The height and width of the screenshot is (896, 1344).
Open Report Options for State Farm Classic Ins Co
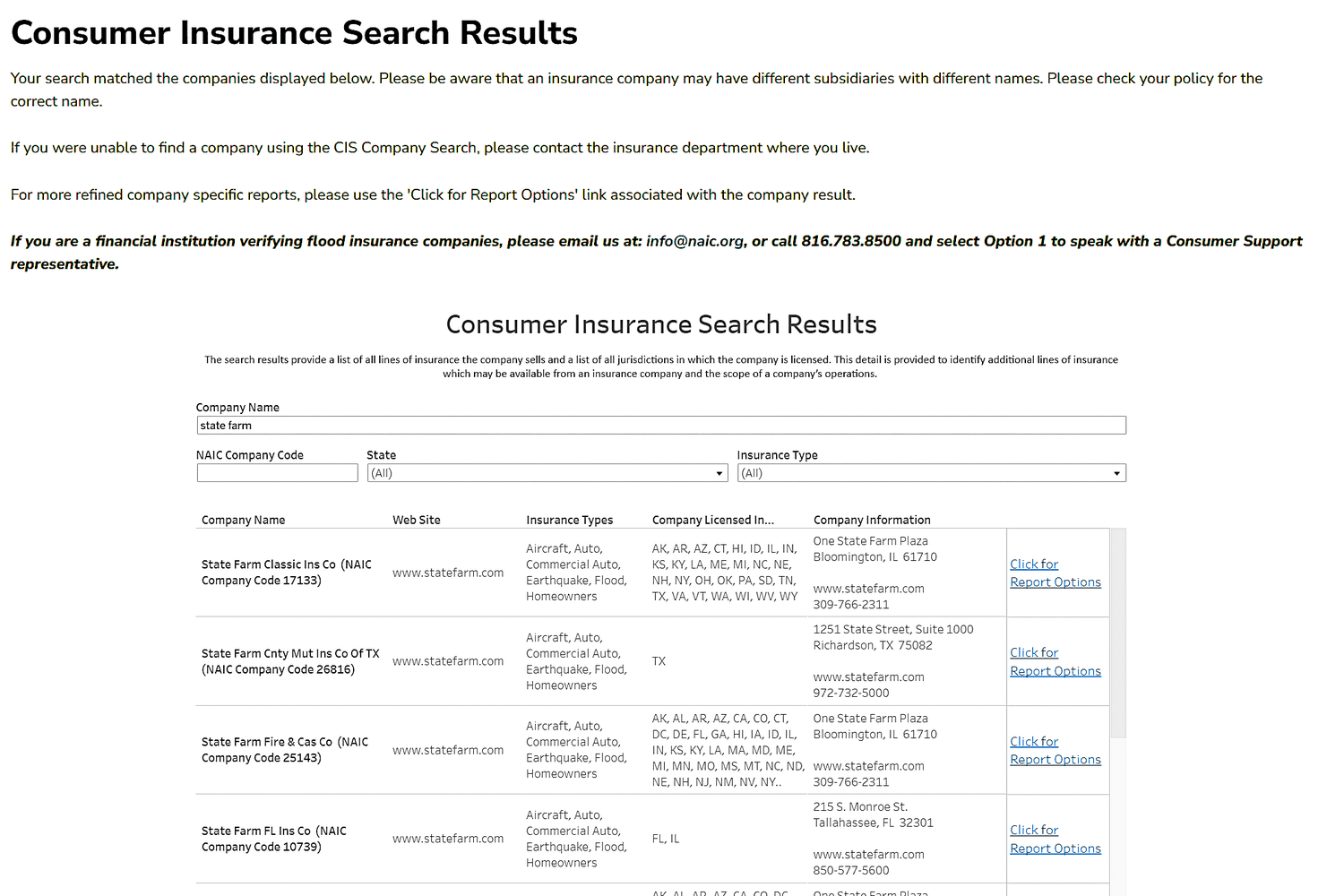(x=1055, y=573)
